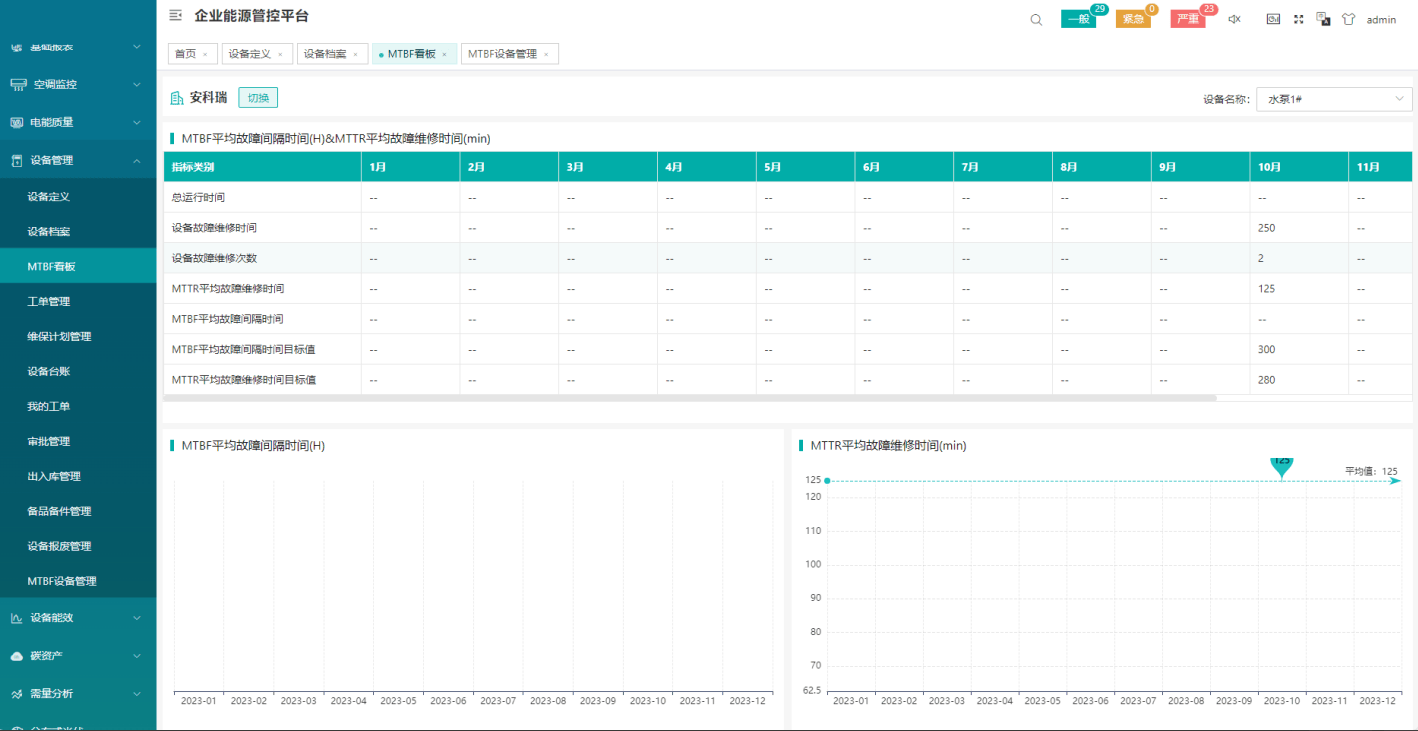Close the 设备档案 tab
This screenshot has height=731, width=1418.
tap(355, 54)
